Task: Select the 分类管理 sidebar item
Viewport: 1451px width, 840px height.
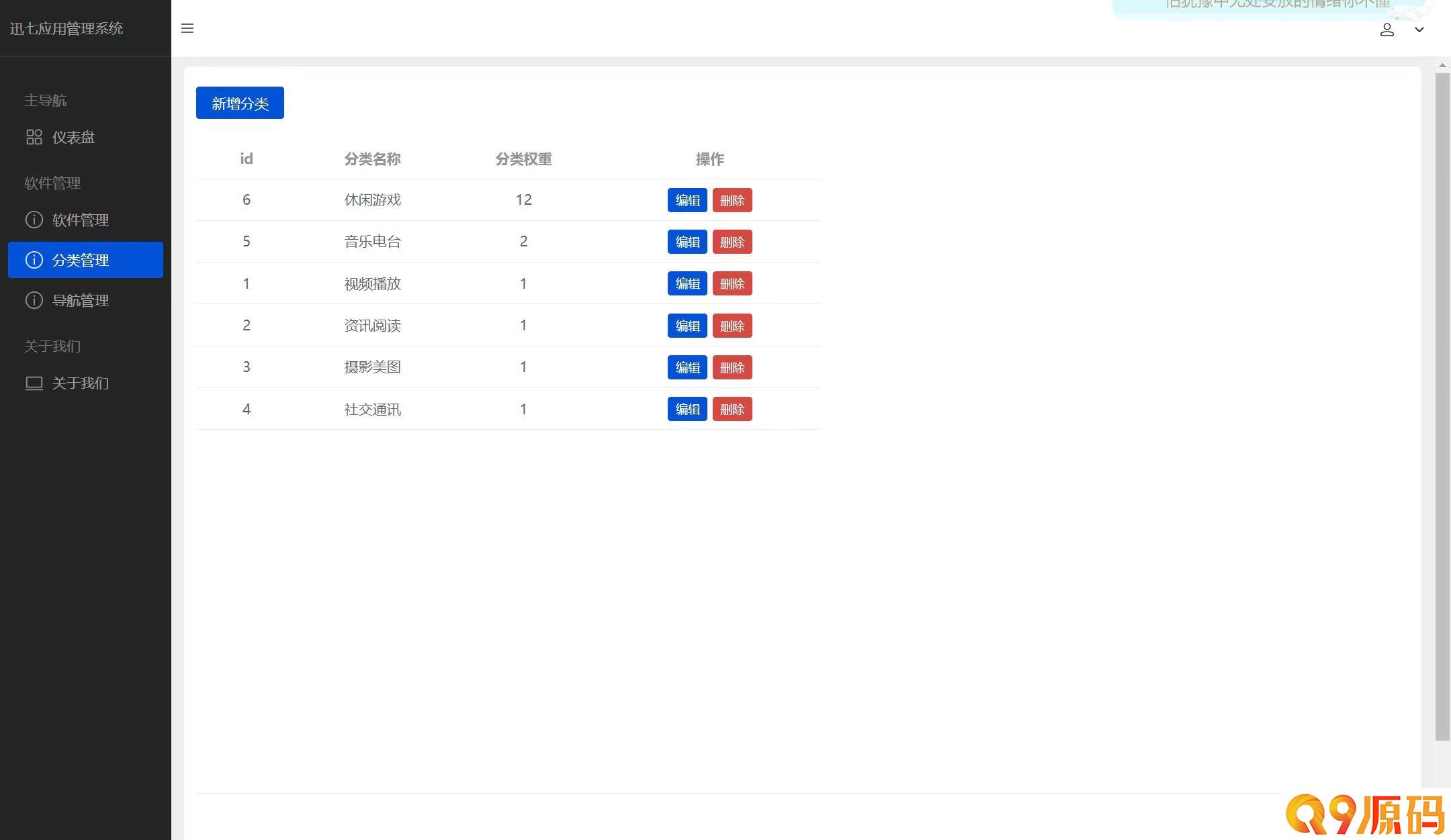Action: [x=85, y=260]
